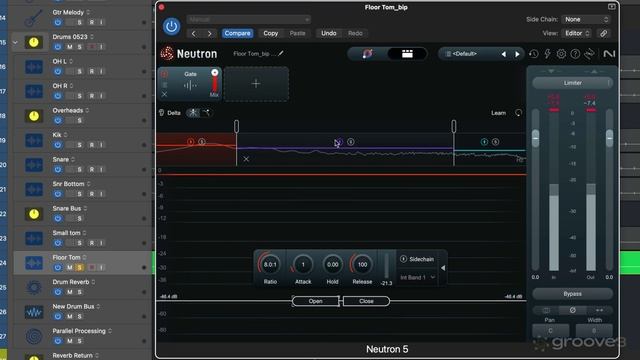Unsolo the Floor Tom track
640x360 pixels.
click(80, 267)
